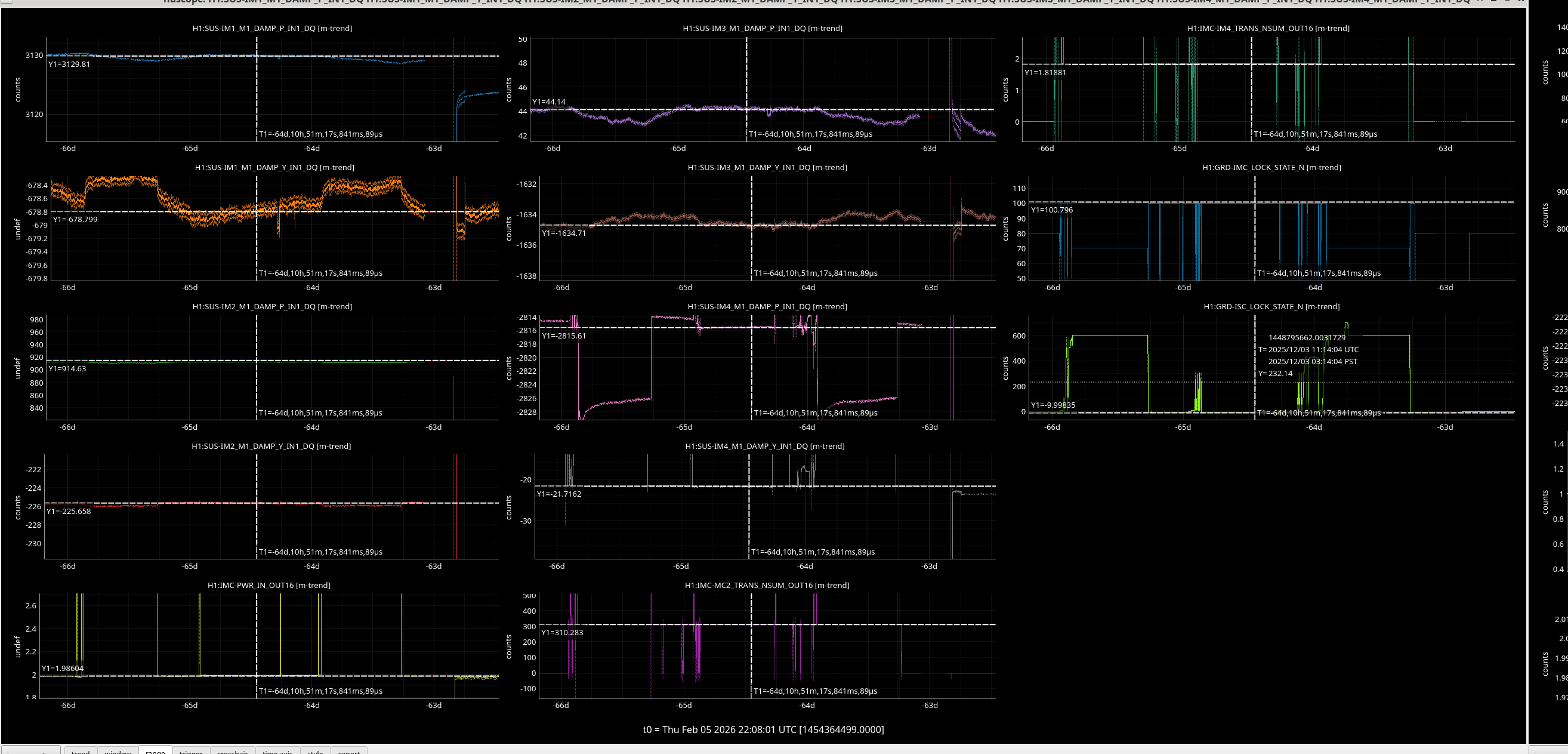Open the window tab
1568x754 pixels.
(118, 750)
